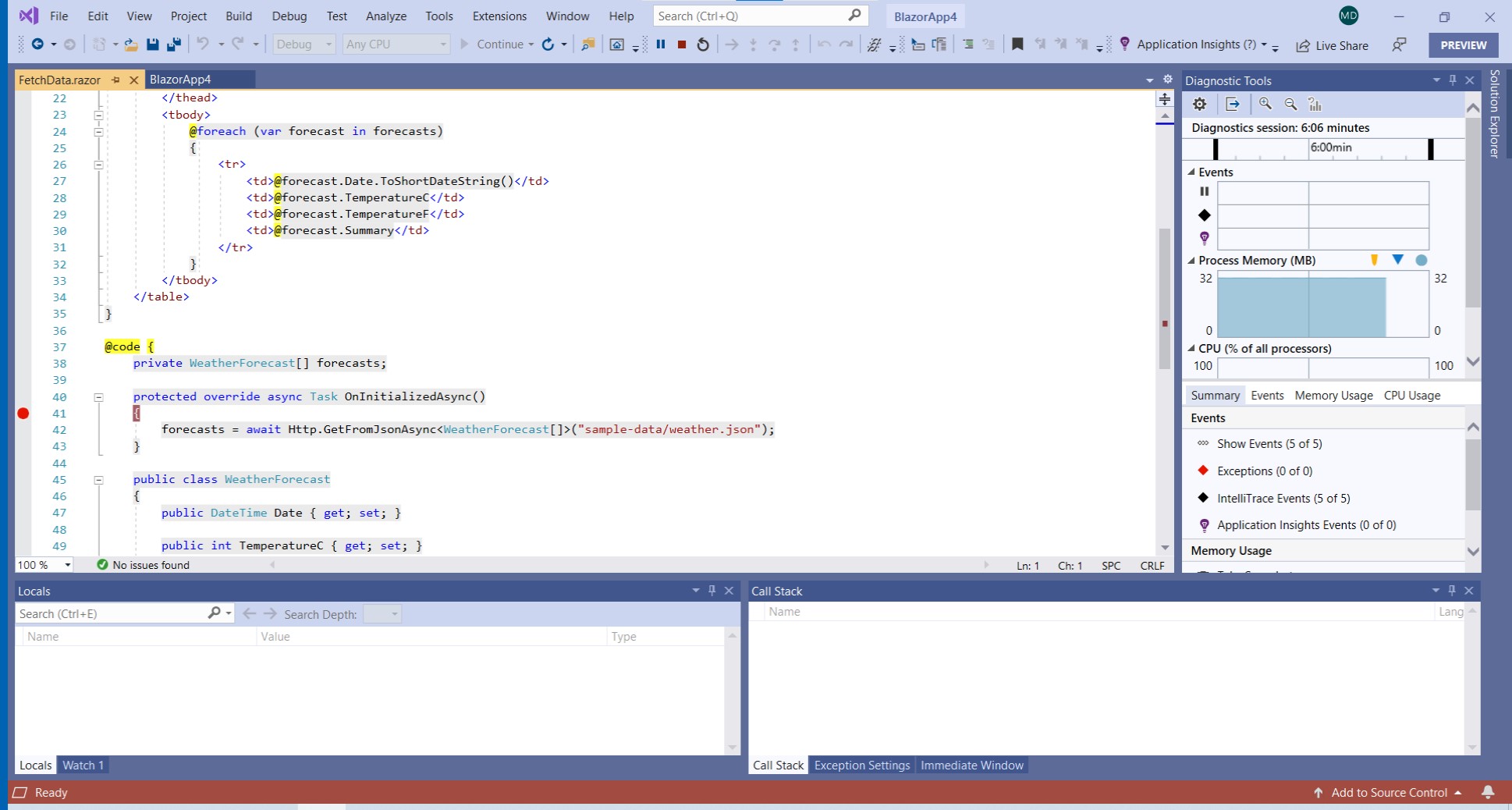Click the Stop Debugging icon
The width and height of the screenshot is (1512, 810).
point(681,44)
